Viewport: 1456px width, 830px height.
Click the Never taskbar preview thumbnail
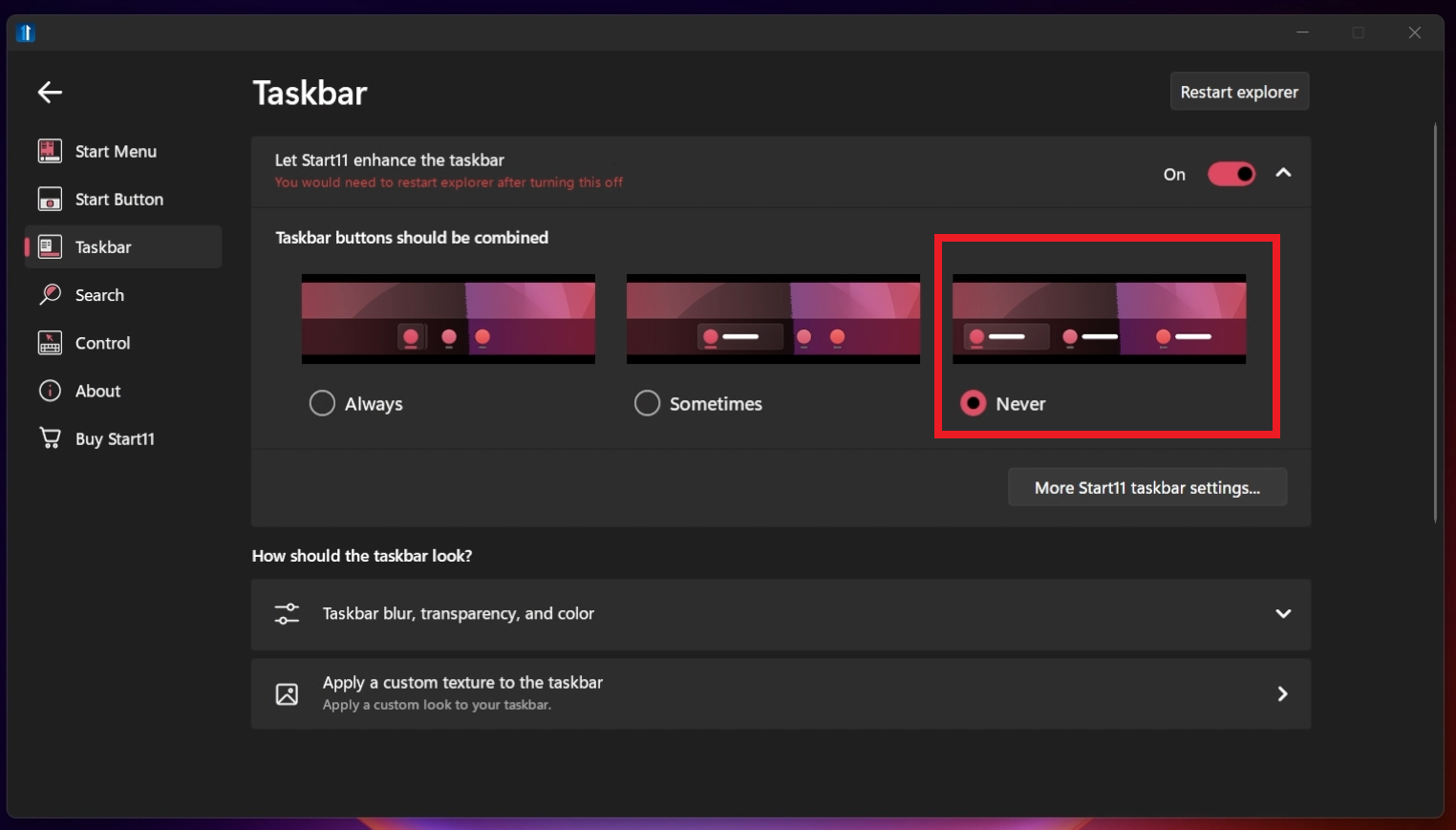(x=1099, y=319)
